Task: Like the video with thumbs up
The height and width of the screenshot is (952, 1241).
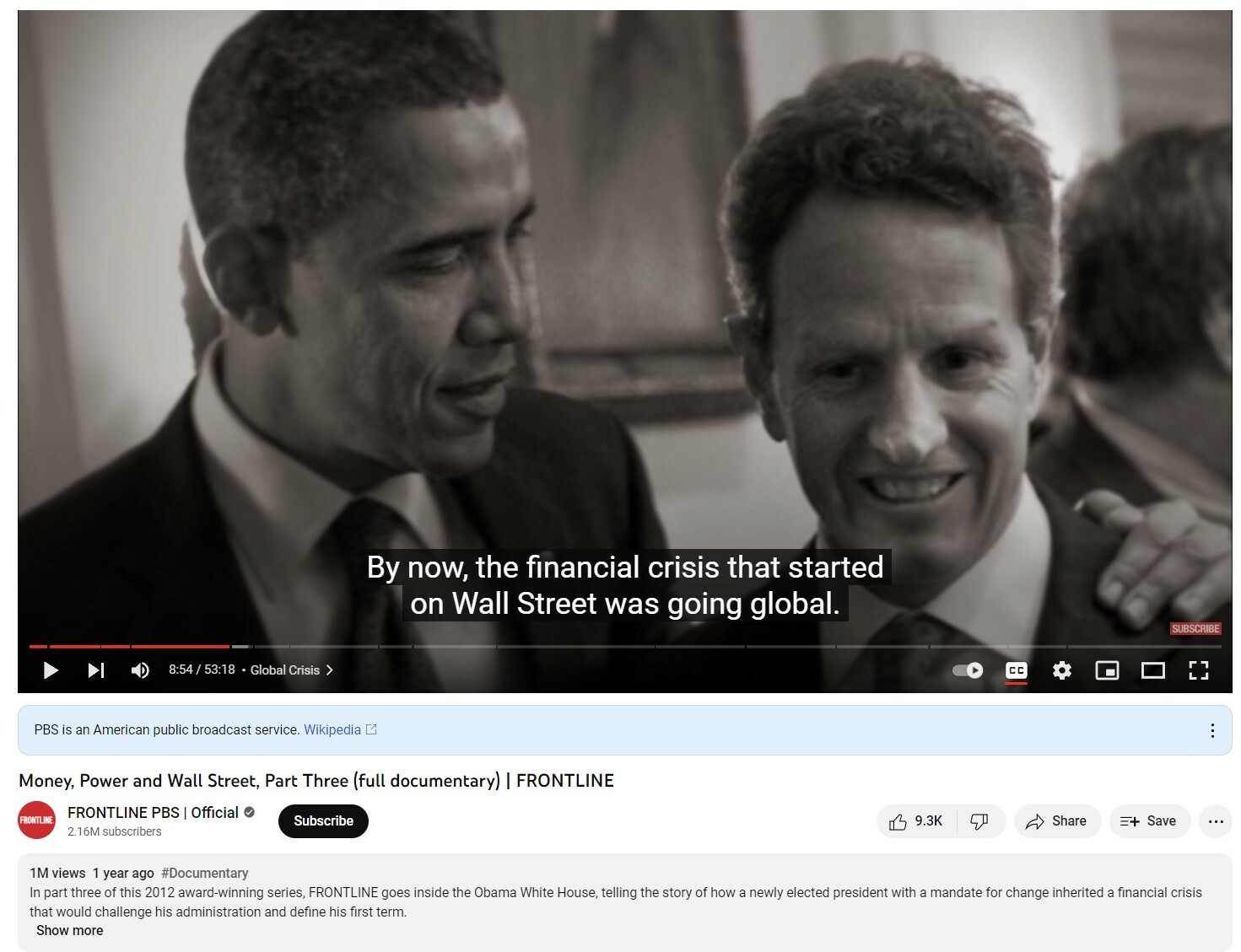Action: tap(917, 821)
